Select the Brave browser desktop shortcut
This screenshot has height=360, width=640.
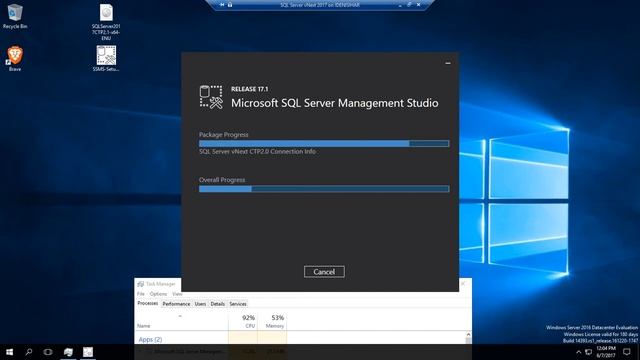(x=15, y=58)
